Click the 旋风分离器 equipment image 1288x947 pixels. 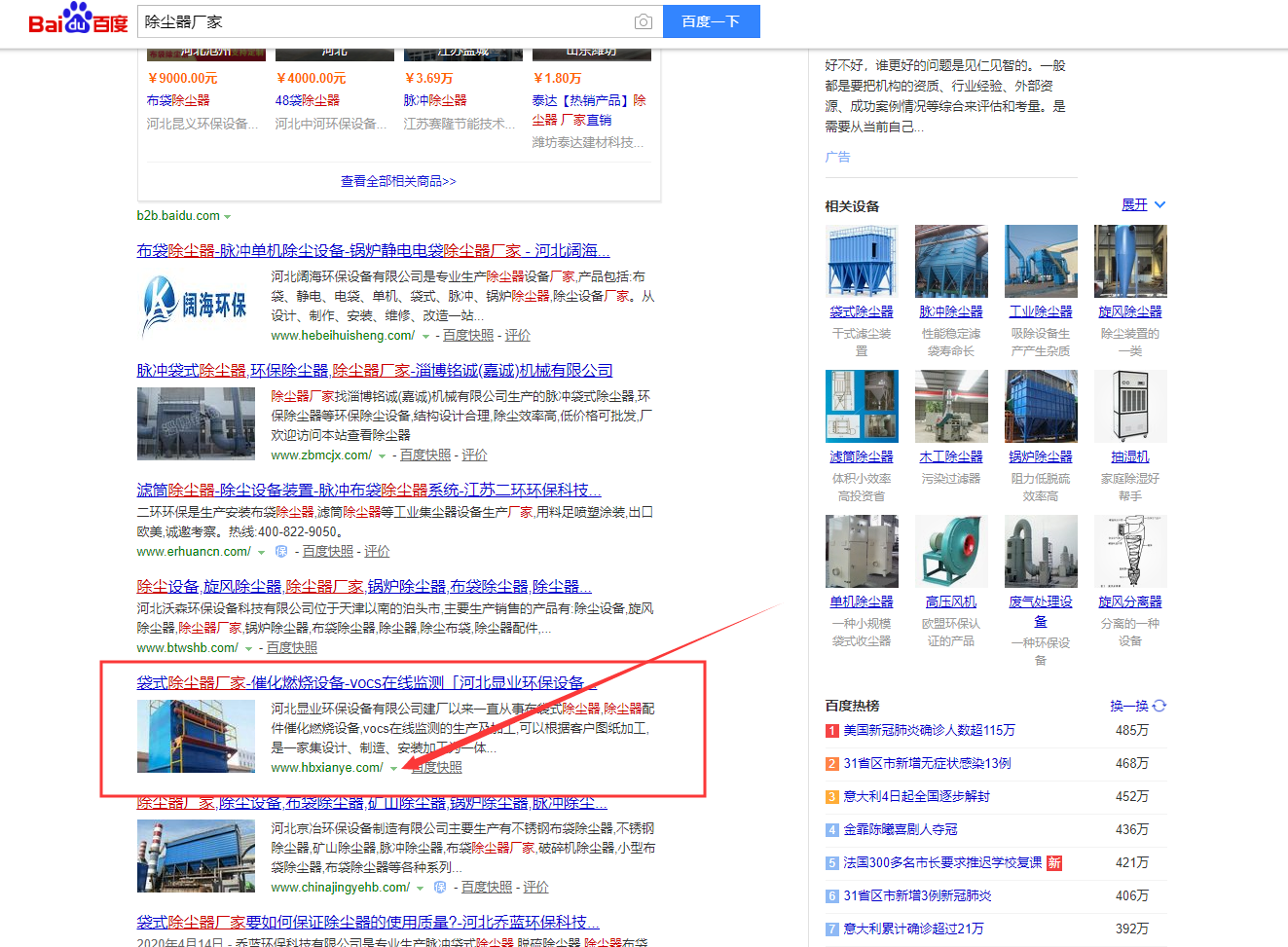tap(1130, 551)
